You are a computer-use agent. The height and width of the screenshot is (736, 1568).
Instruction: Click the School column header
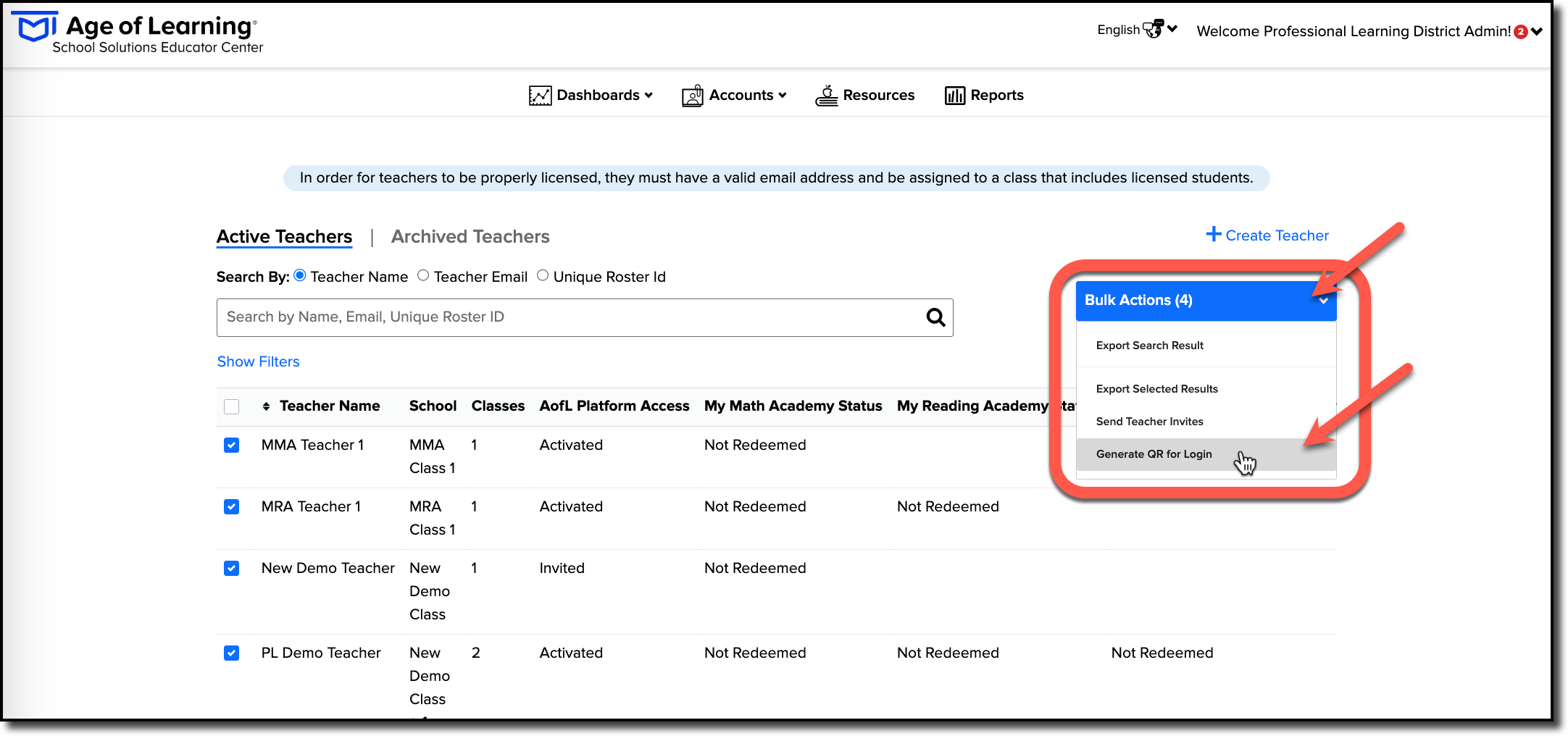click(433, 406)
